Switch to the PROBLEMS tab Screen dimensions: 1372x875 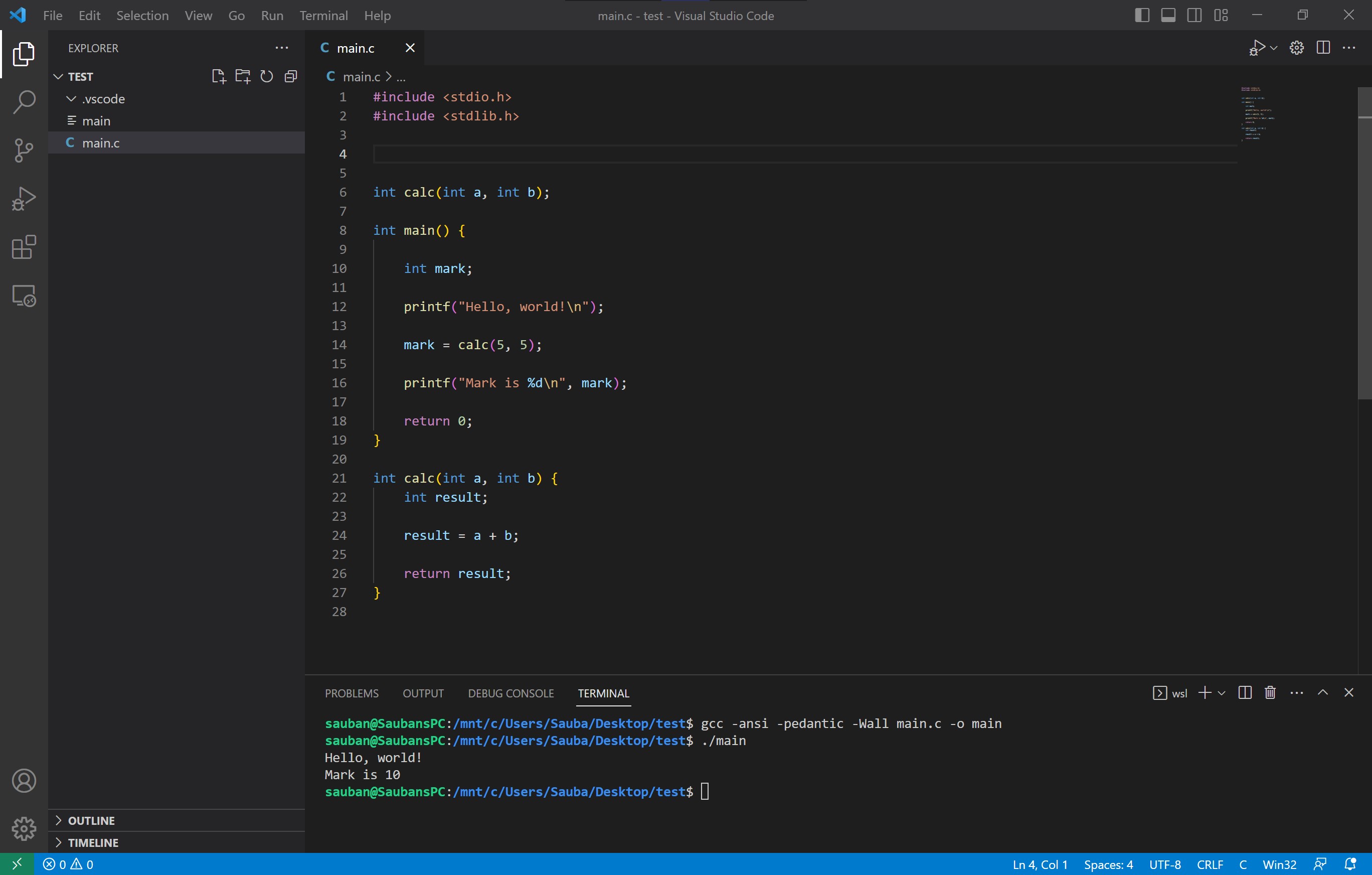352,693
